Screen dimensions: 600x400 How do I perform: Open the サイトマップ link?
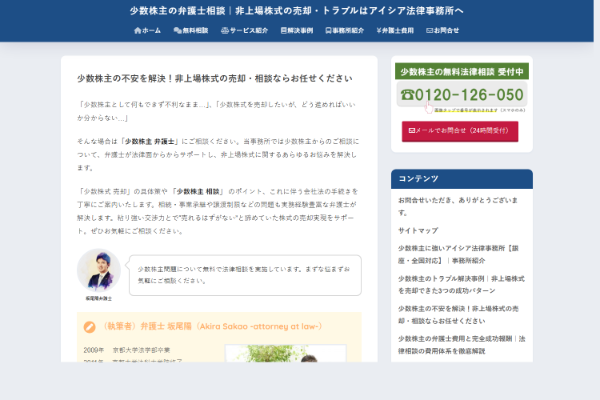(418, 231)
